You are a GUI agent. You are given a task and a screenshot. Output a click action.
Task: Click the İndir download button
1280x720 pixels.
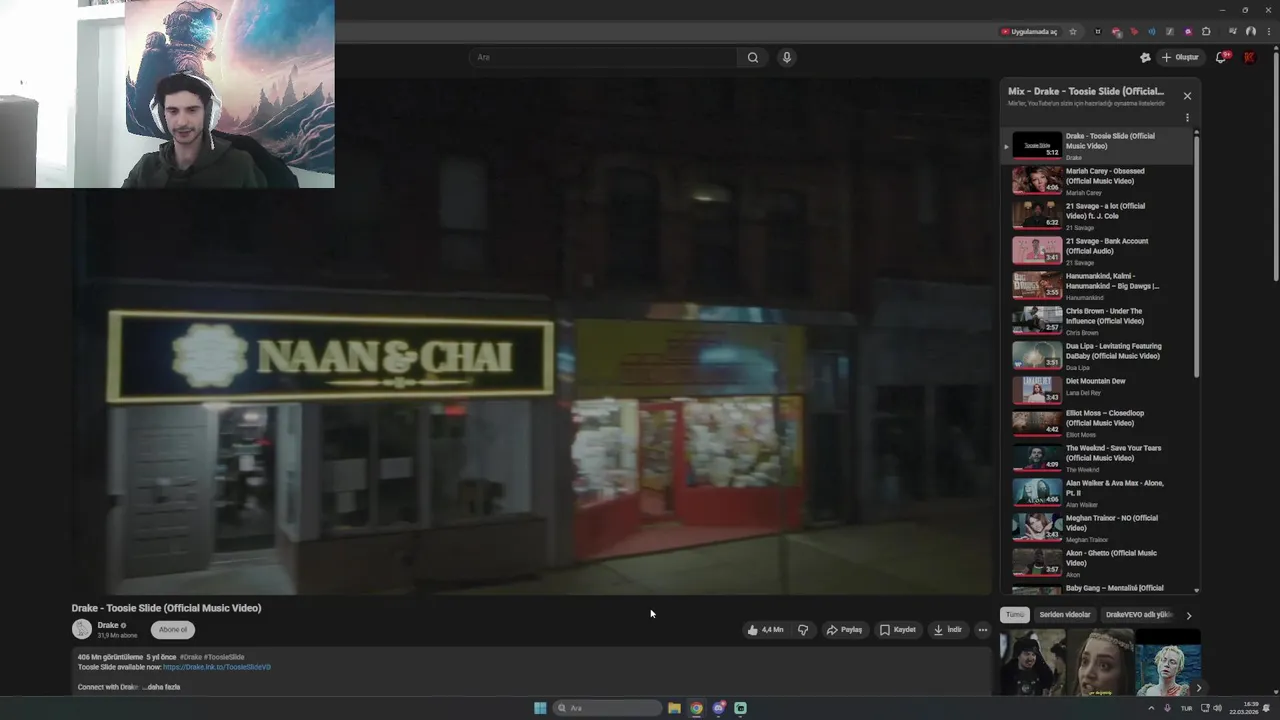pyautogui.click(x=947, y=630)
